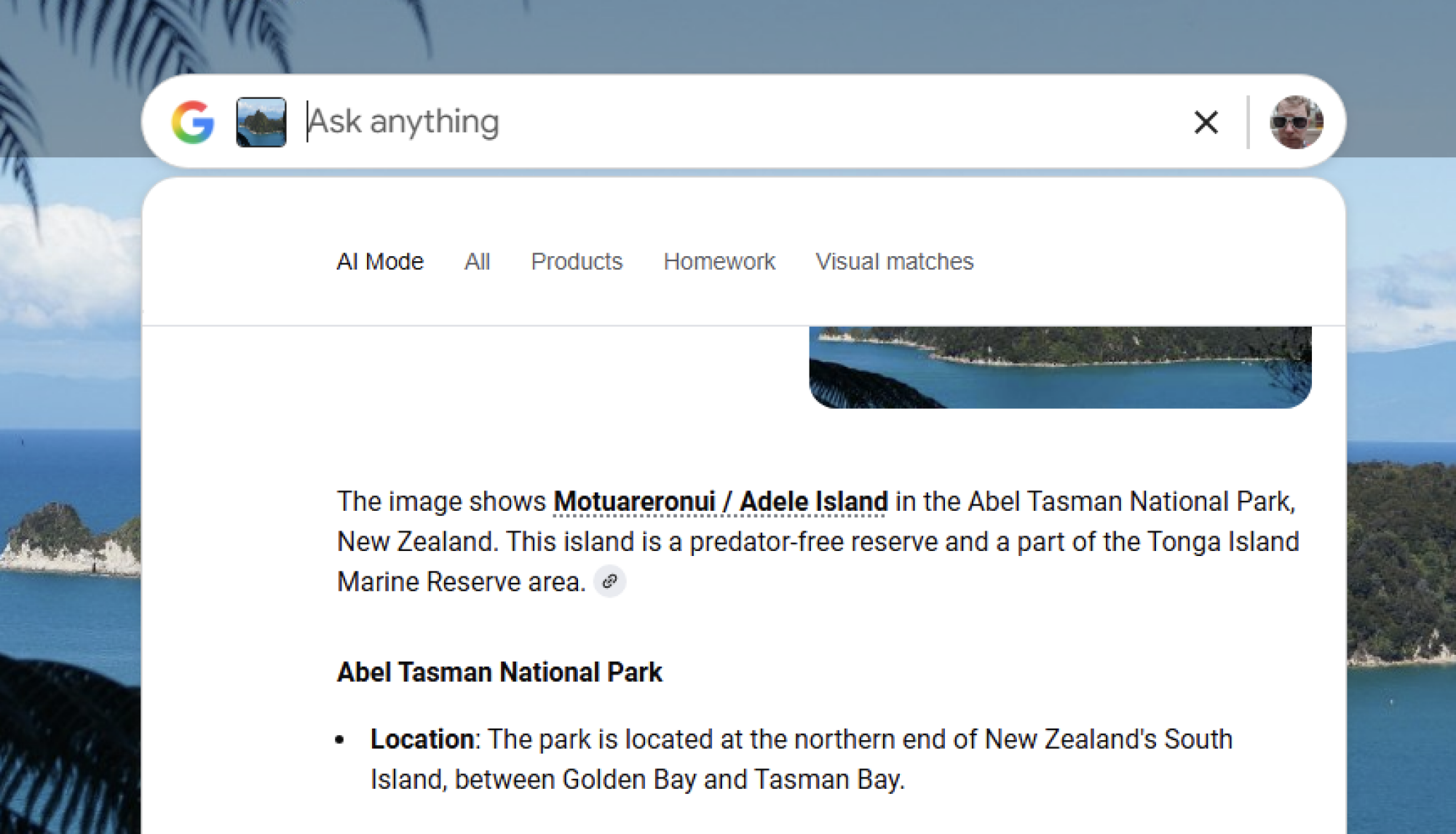This screenshot has width=1456, height=834.
Task: Clear the search with the X icon
Action: pyautogui.click(x=1206, y=122)
